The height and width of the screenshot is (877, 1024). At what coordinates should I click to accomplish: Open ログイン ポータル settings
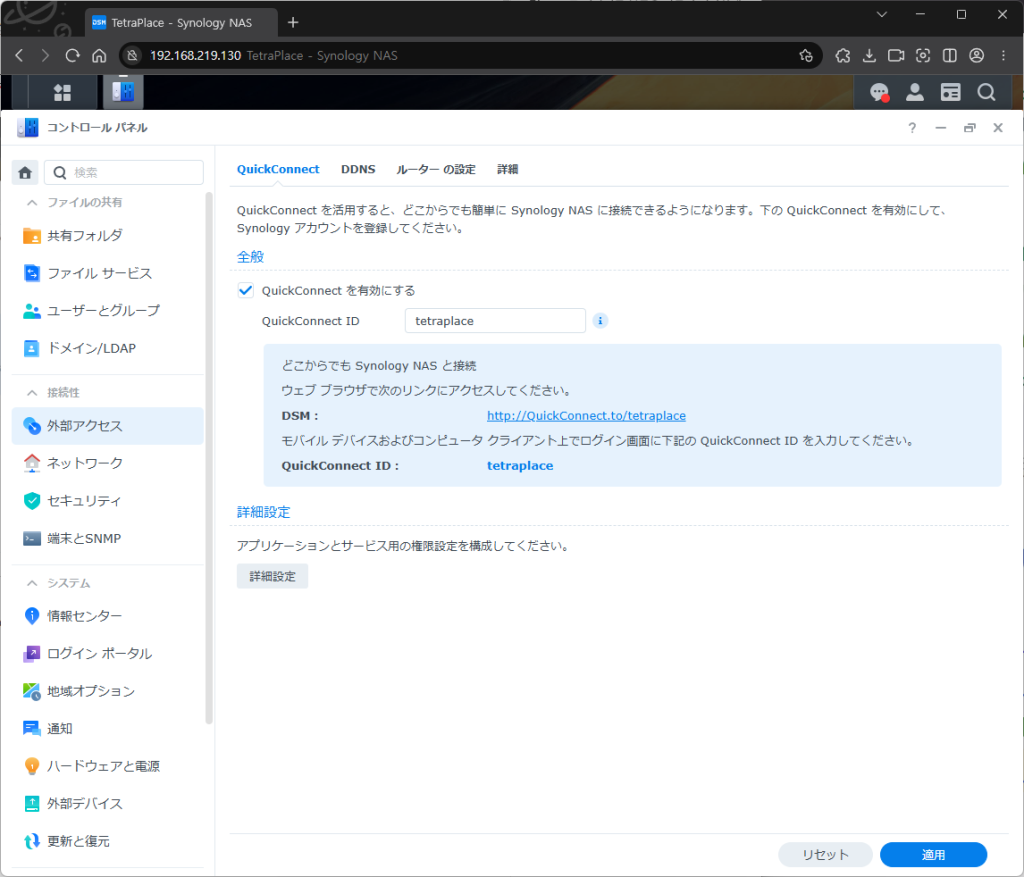pyautogui.click(x=108, y=654)
